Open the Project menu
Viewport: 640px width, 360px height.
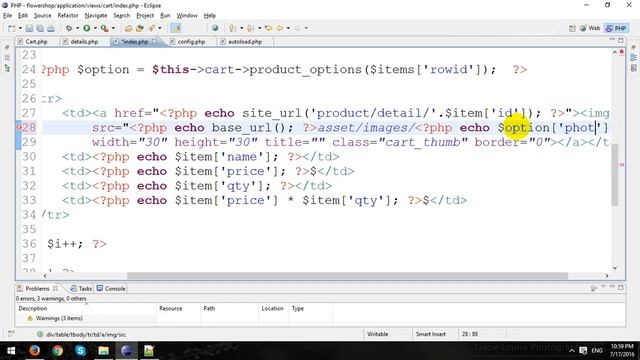point(145,16)
